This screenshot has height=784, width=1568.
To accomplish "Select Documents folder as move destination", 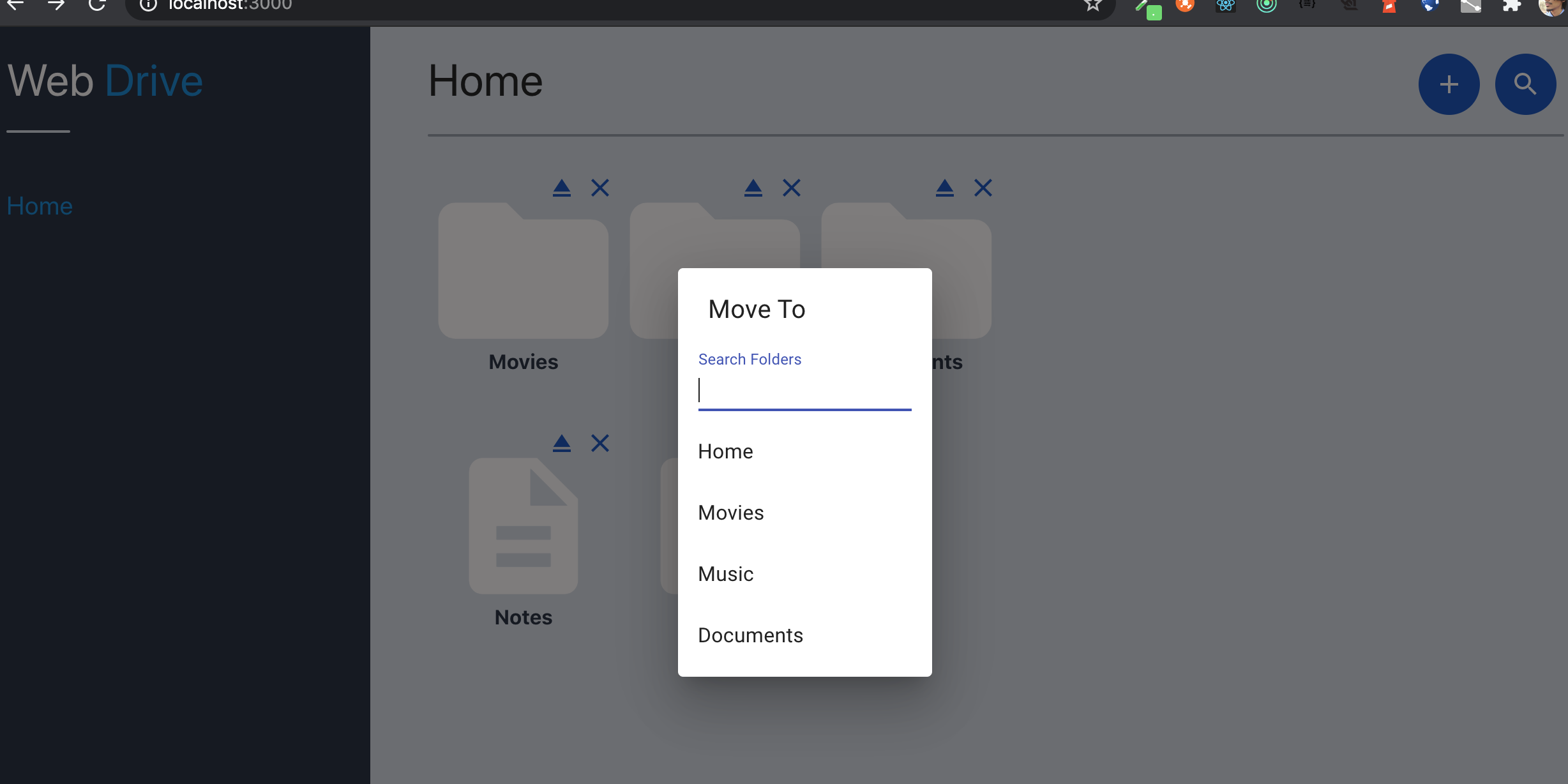I will pyautogui.click(x=751, y=635).
